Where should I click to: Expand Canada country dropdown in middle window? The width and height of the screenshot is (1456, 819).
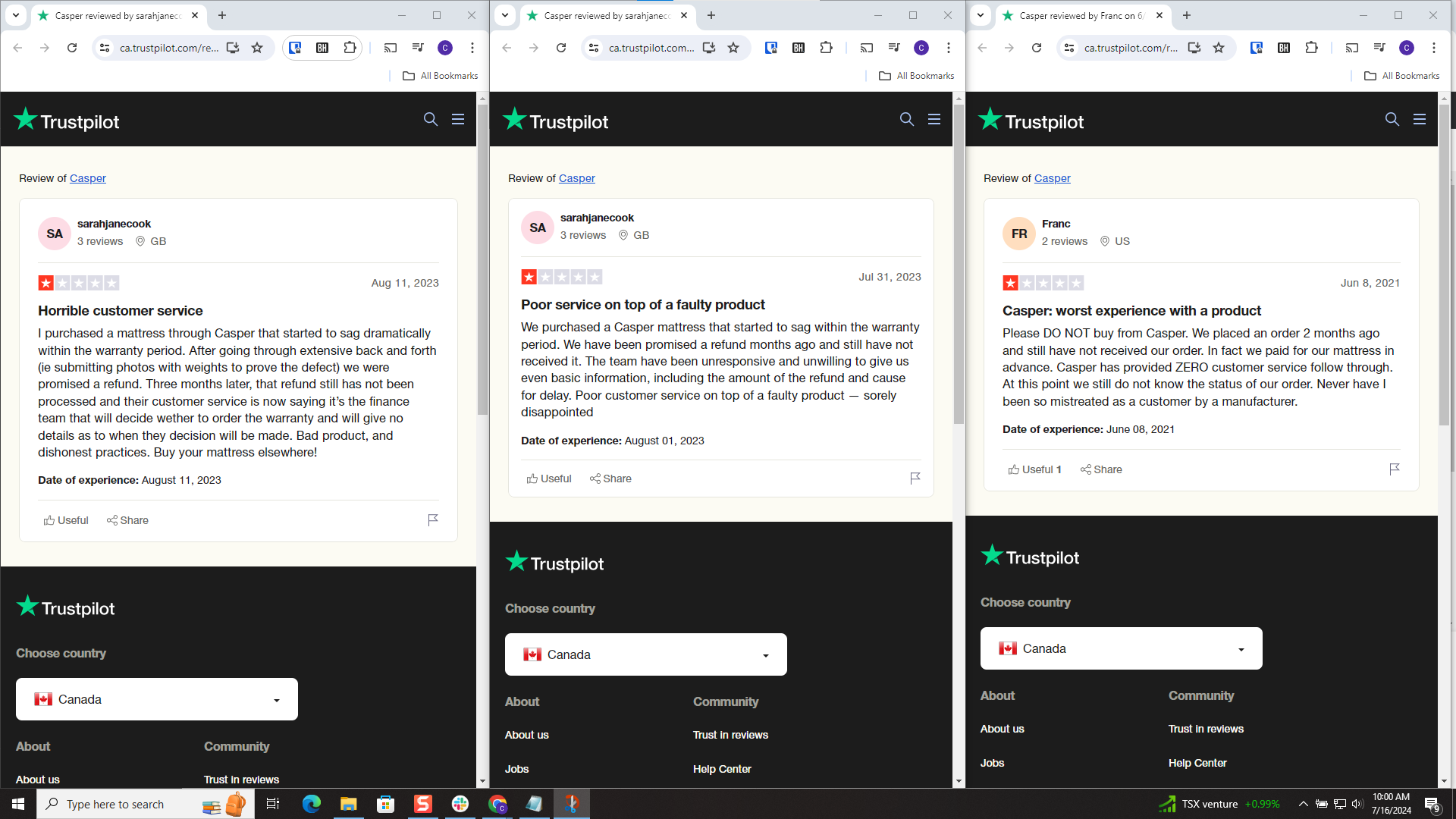coord(646,654)
